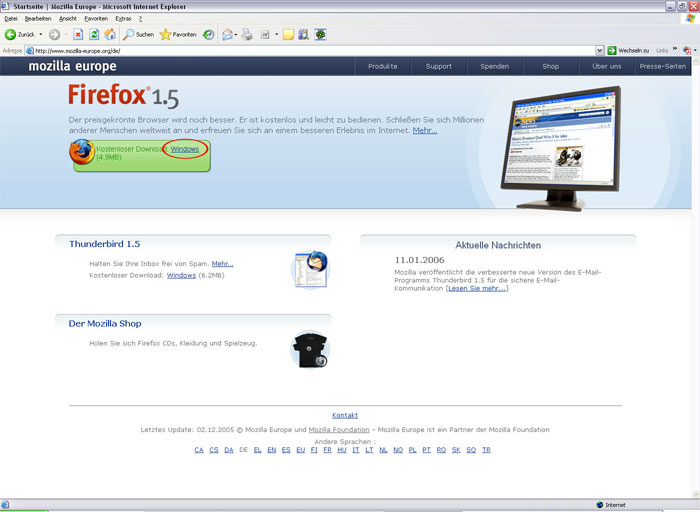700x512 pixels.
Task: Click the research book toolbar icon
Action: pyautogui.click(x=304, y=34)
